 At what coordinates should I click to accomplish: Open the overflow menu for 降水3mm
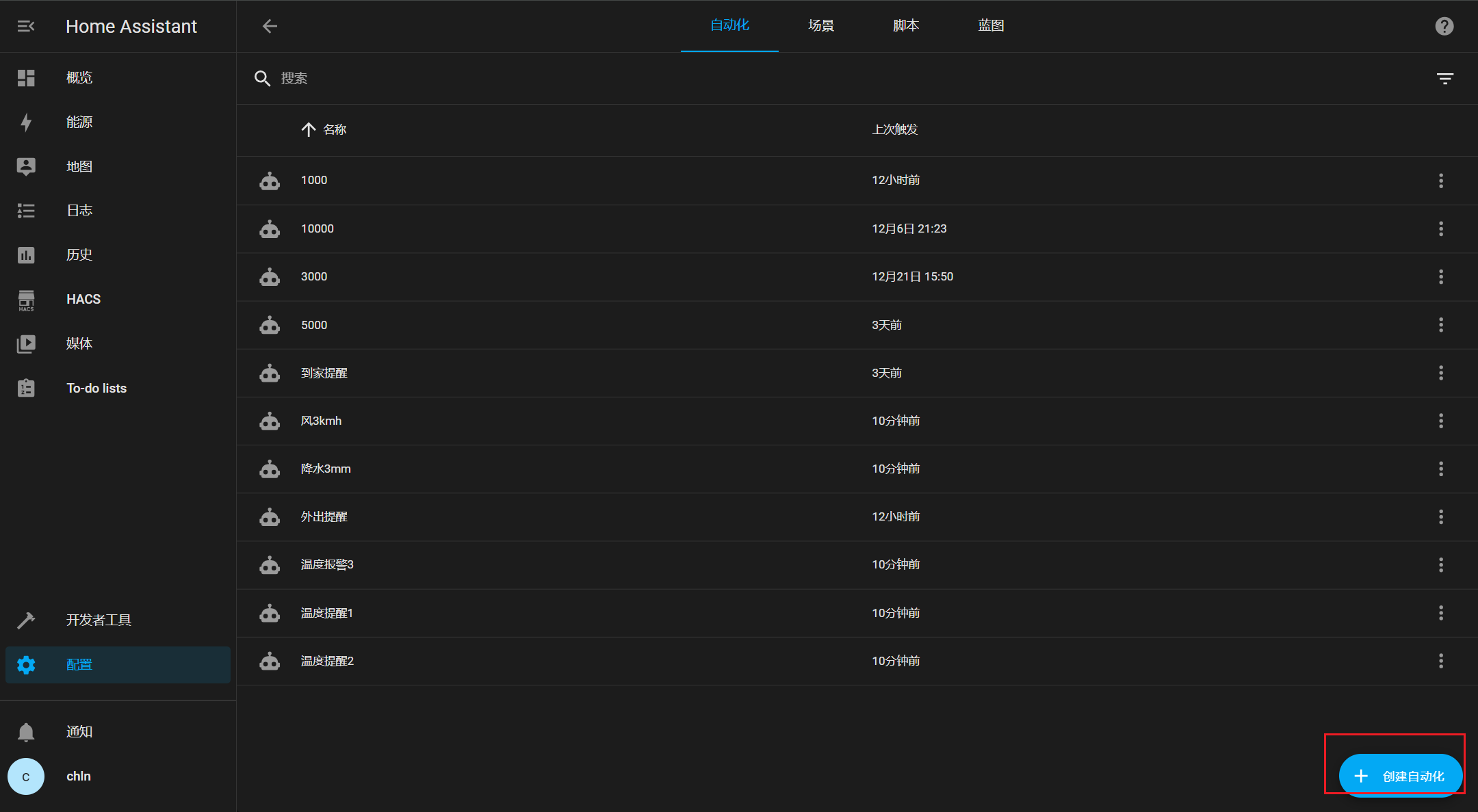pos(1441,469)
